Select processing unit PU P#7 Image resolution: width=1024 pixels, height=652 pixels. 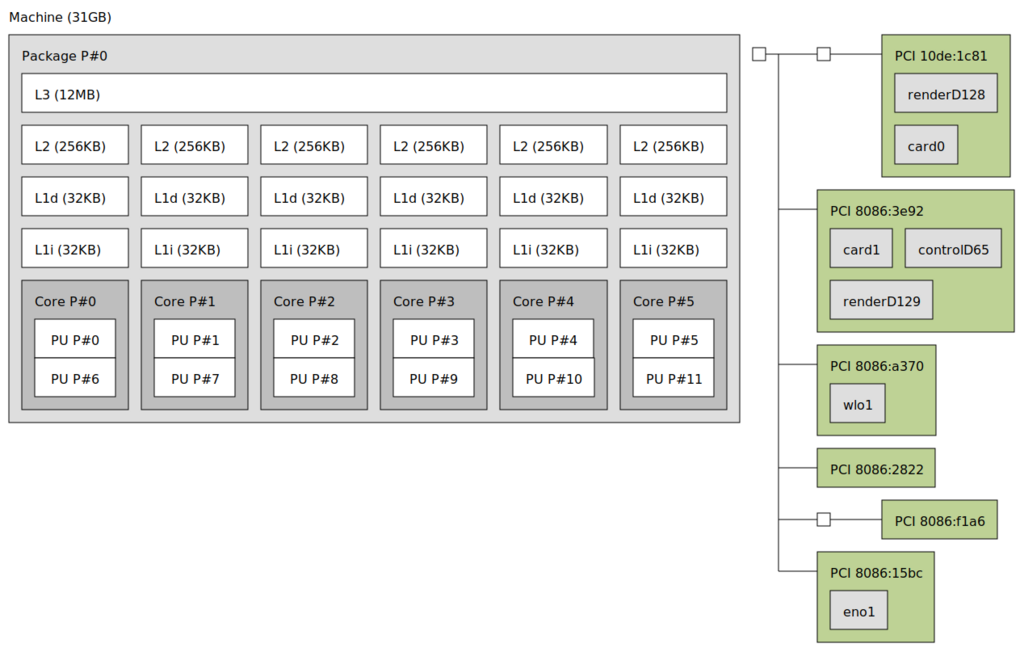pos(195,378)
